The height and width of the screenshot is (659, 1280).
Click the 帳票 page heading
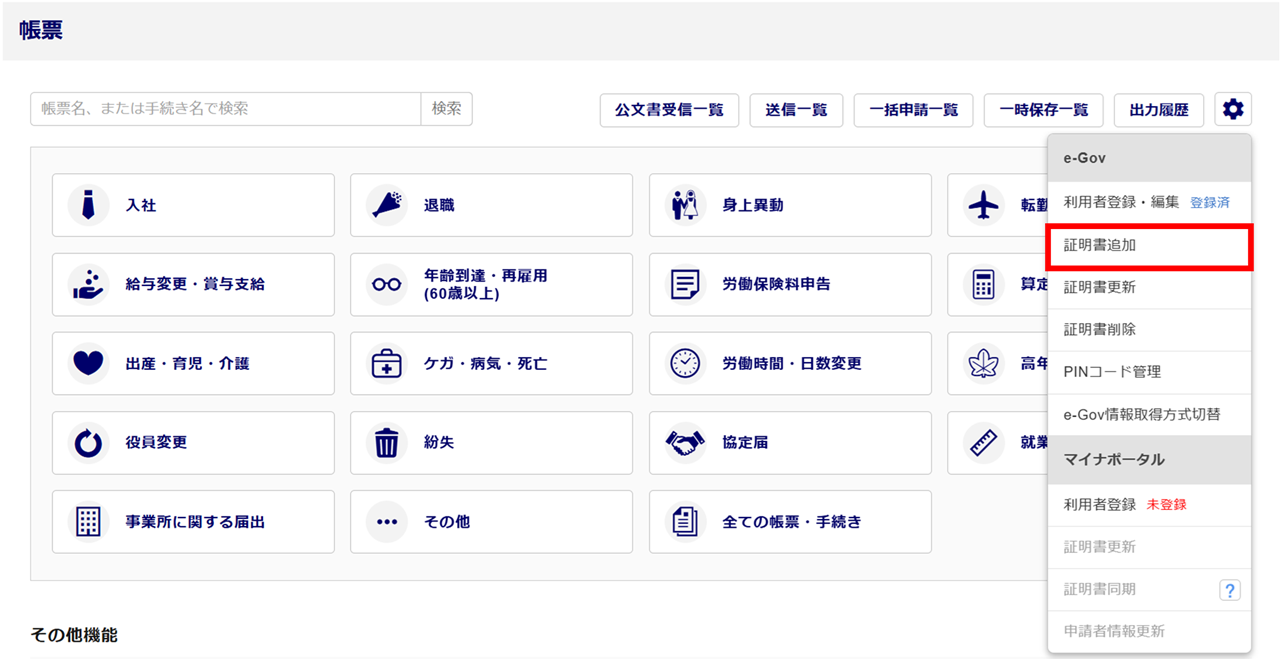(41, 30)
